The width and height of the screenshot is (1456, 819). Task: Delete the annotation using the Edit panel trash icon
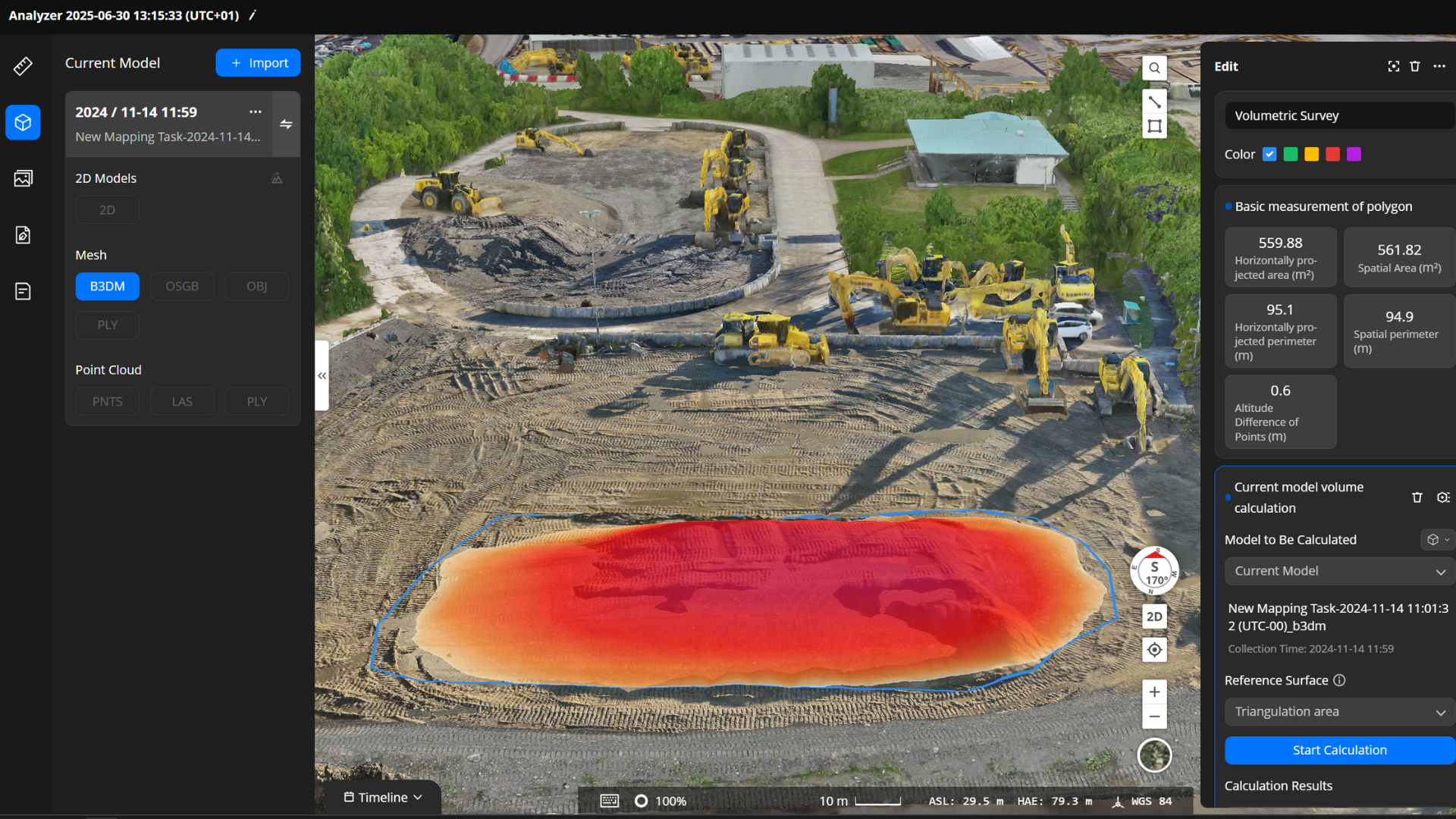[1415, 67]
